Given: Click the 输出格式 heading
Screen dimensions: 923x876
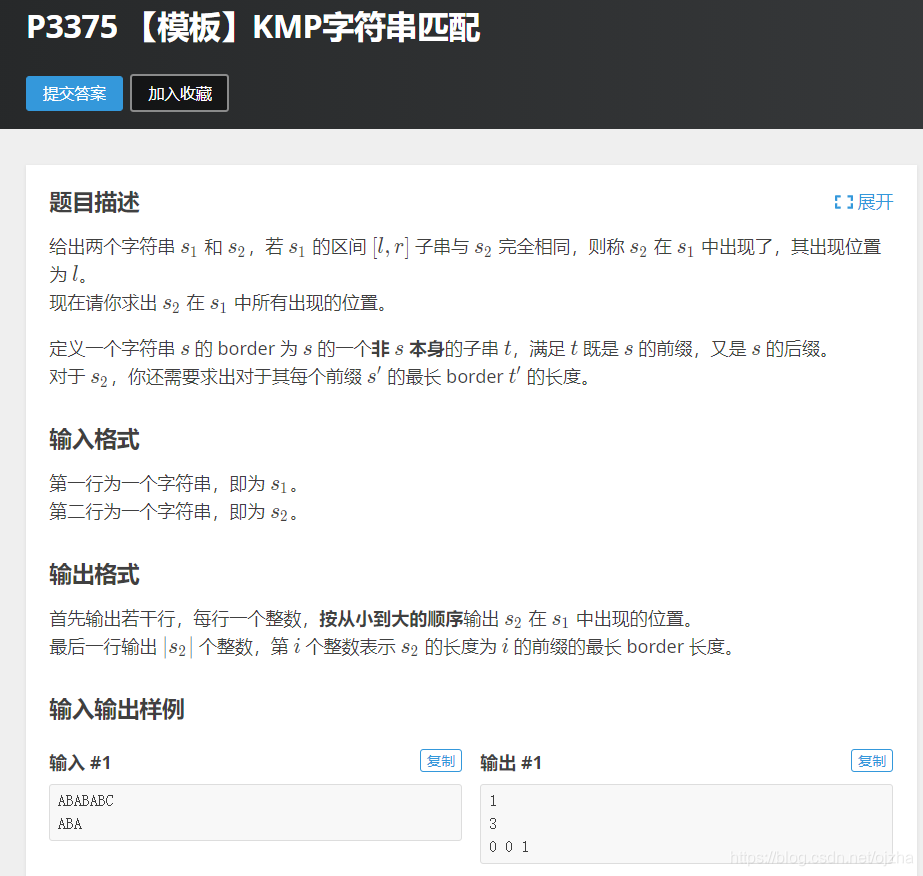Looking at the screenshot, I should [94, 574].
